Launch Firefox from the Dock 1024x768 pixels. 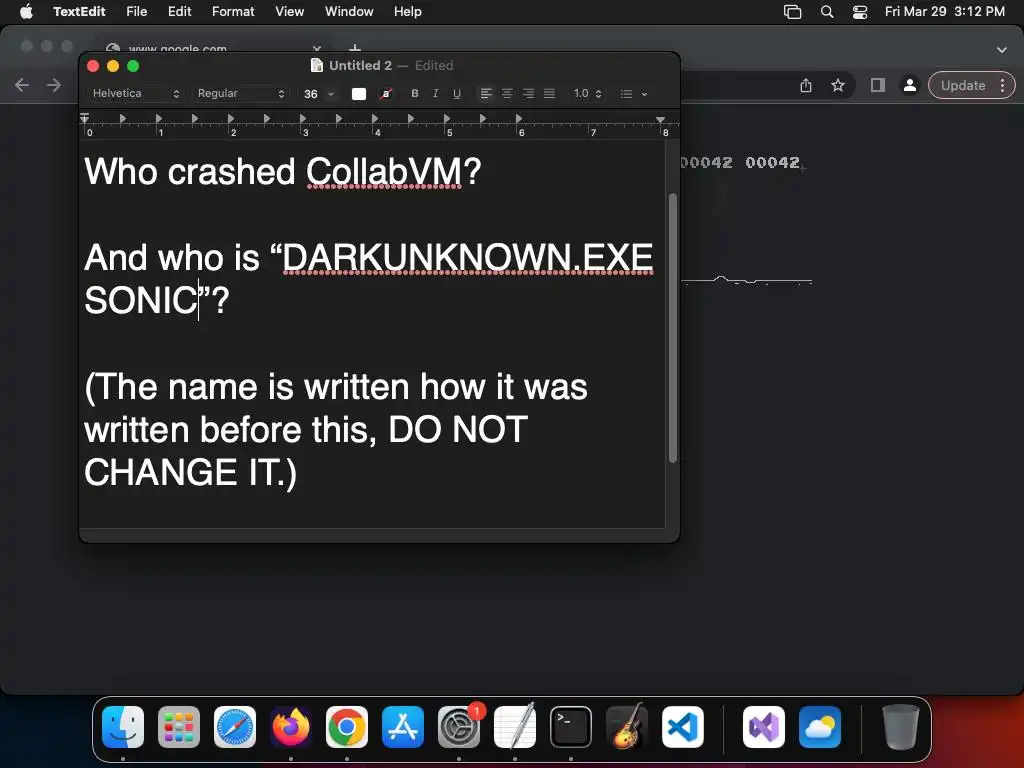tap(291, 727)
